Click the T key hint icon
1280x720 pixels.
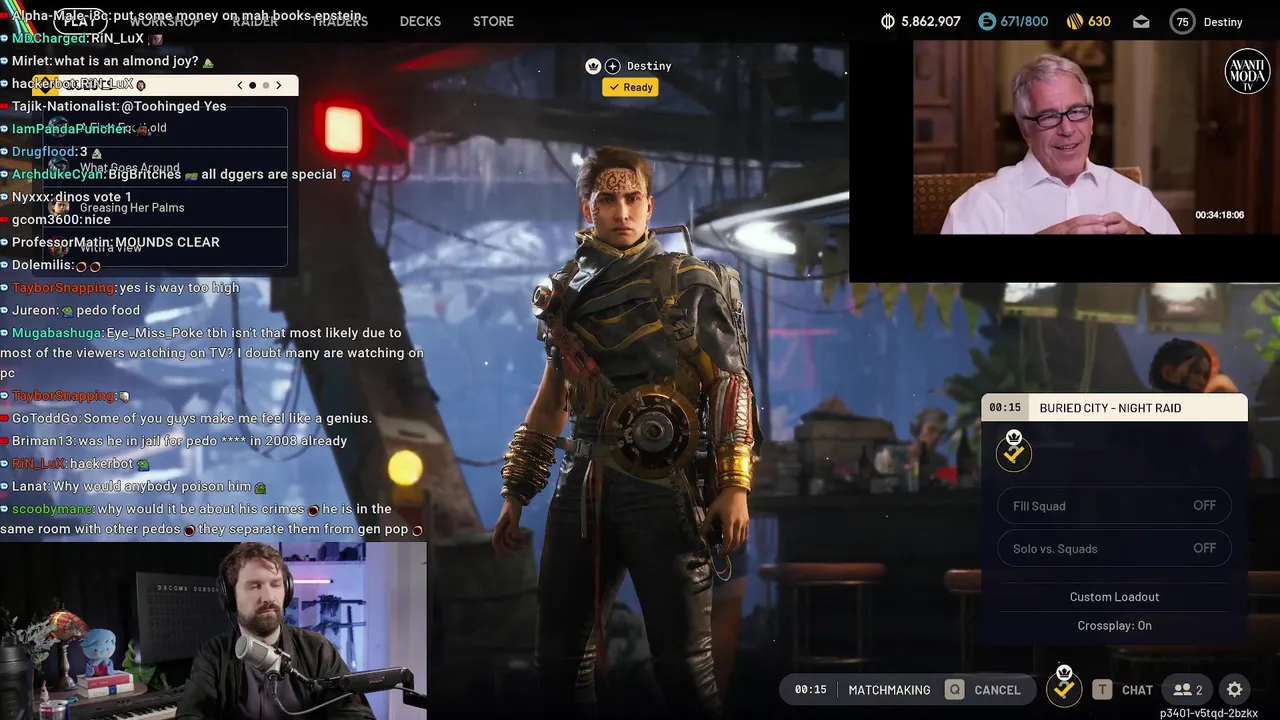1102,690
